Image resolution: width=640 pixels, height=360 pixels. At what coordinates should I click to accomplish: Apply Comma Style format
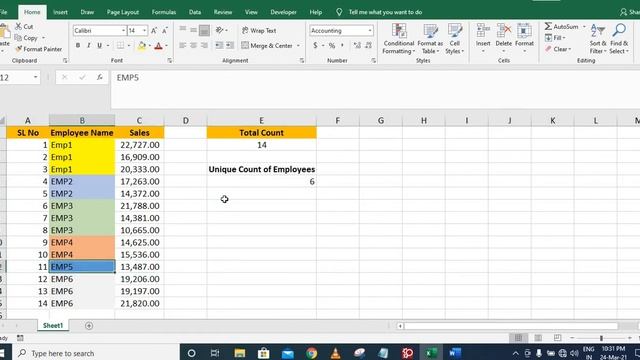342,46
